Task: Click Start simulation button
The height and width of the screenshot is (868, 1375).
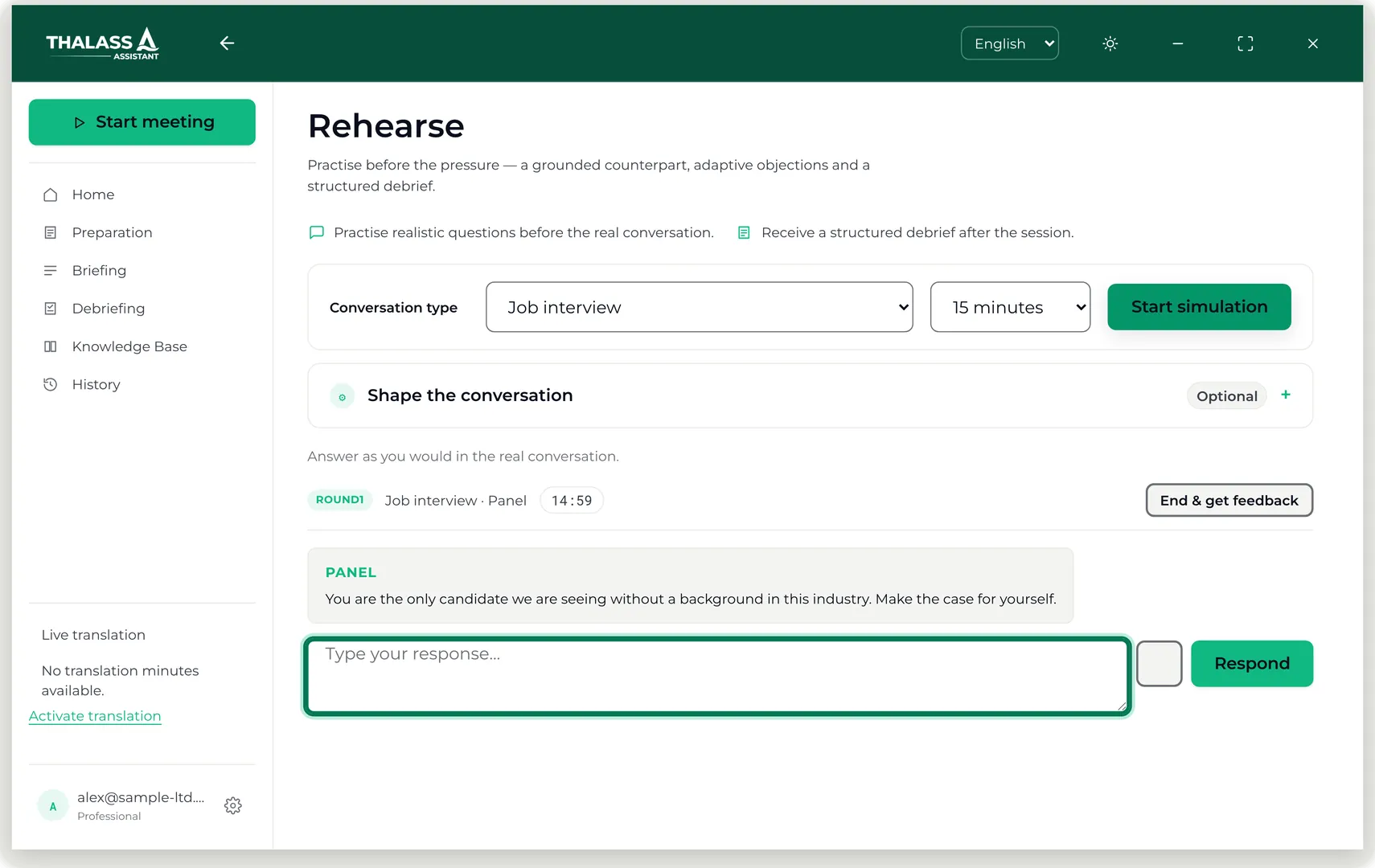Action: tap(1200, 307)
